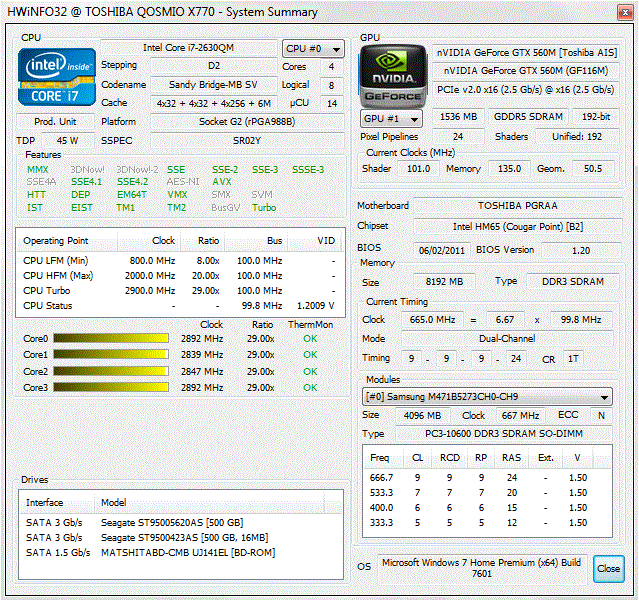Select the Seagate ST95005620AS drive row
This screenshot has height=601, width=639.
click(x=181, y=523)
